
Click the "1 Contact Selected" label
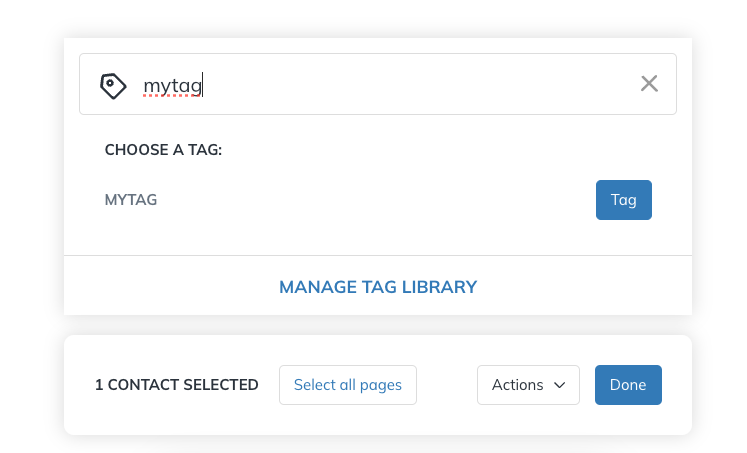176,385
